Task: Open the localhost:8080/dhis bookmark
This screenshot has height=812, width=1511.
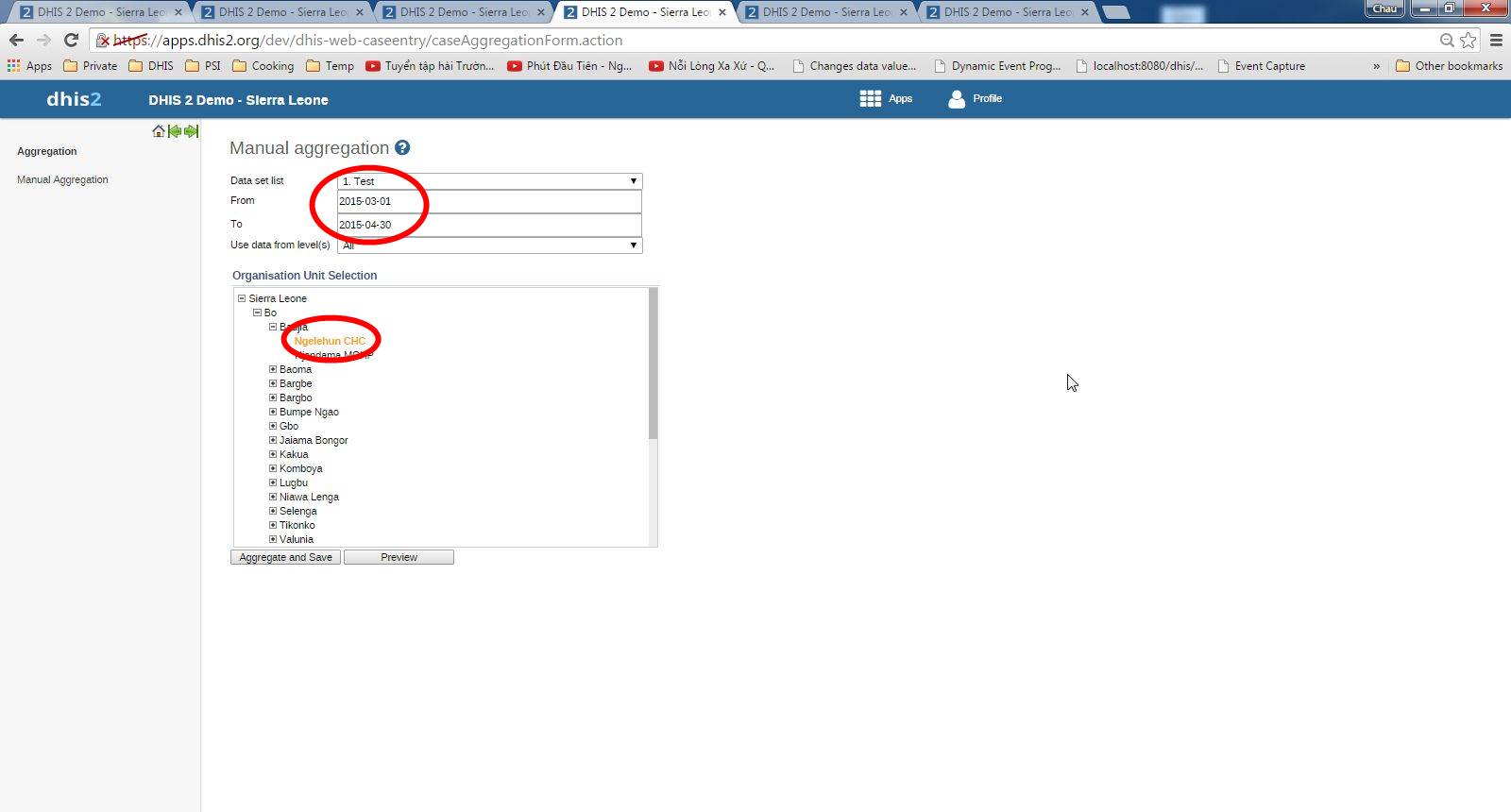Action: click(1140, 66)
